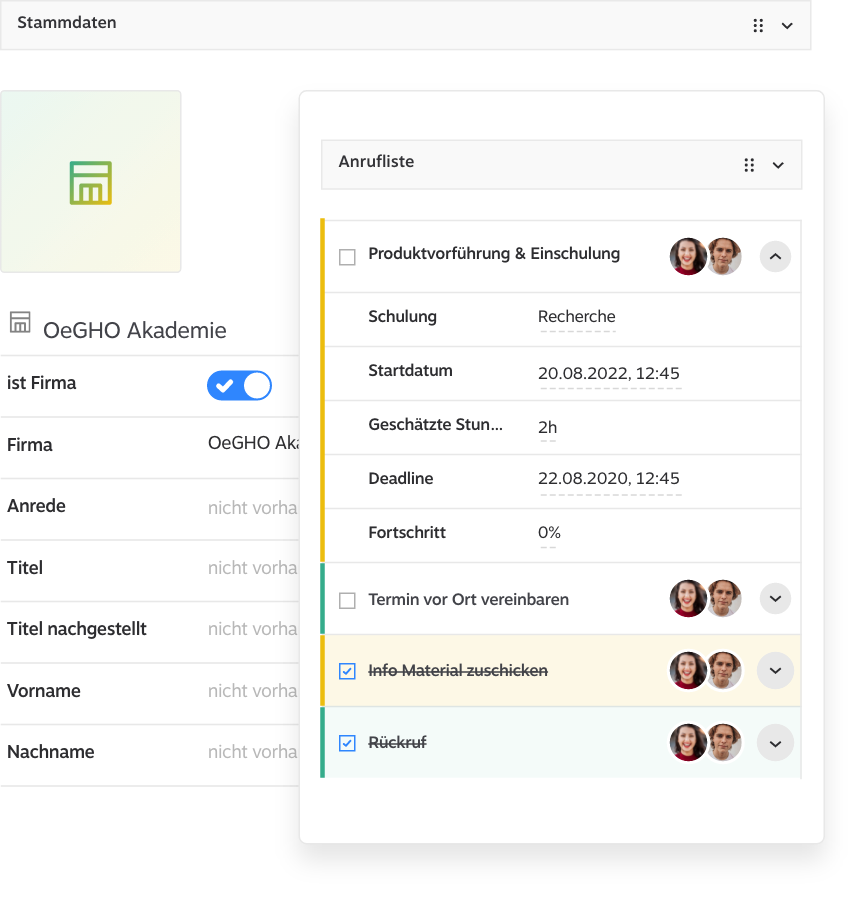Screen dimensions: 861x897
Task: Edit the Schulung value Recherche
Action: click(577, 317)
